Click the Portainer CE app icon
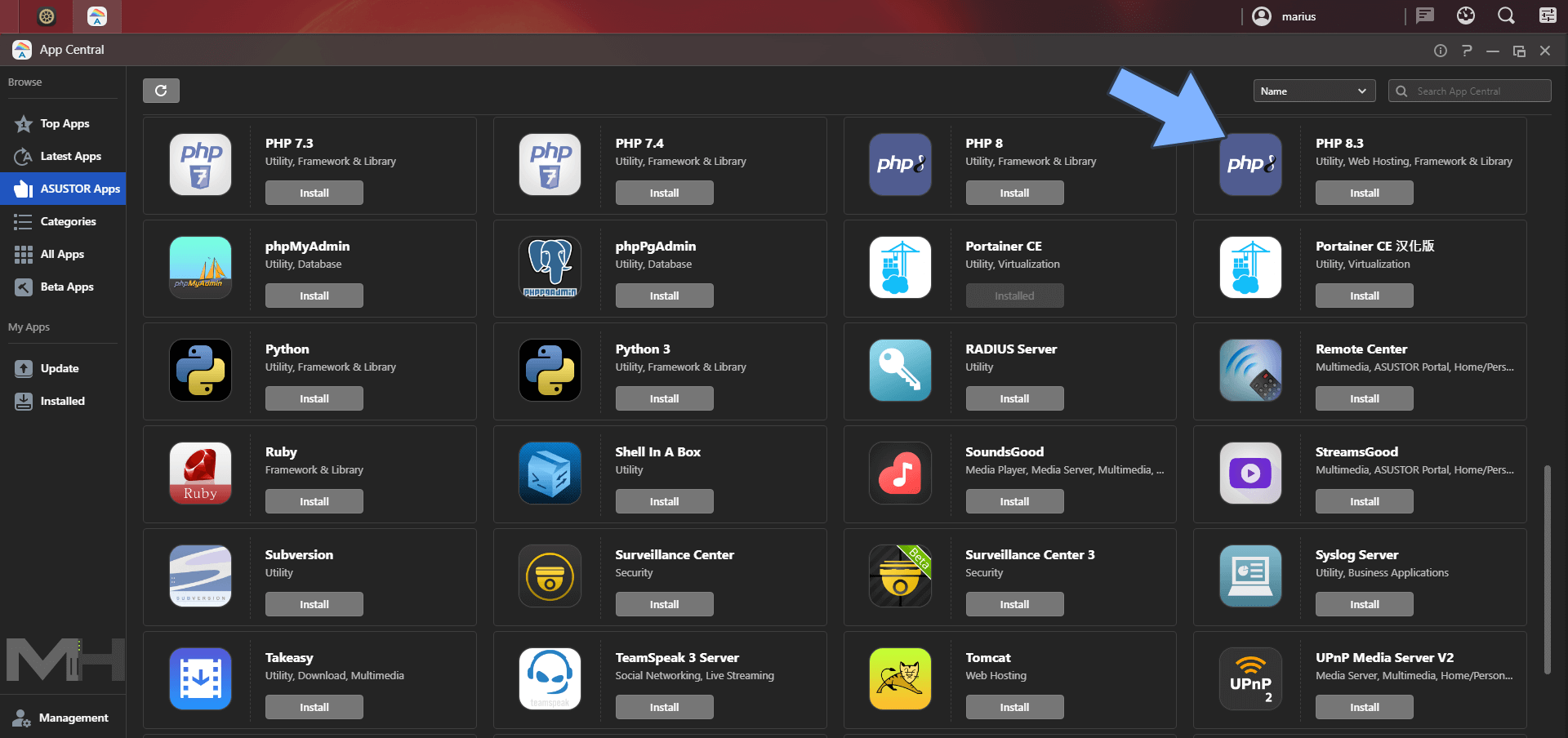 tap(900, 268)
